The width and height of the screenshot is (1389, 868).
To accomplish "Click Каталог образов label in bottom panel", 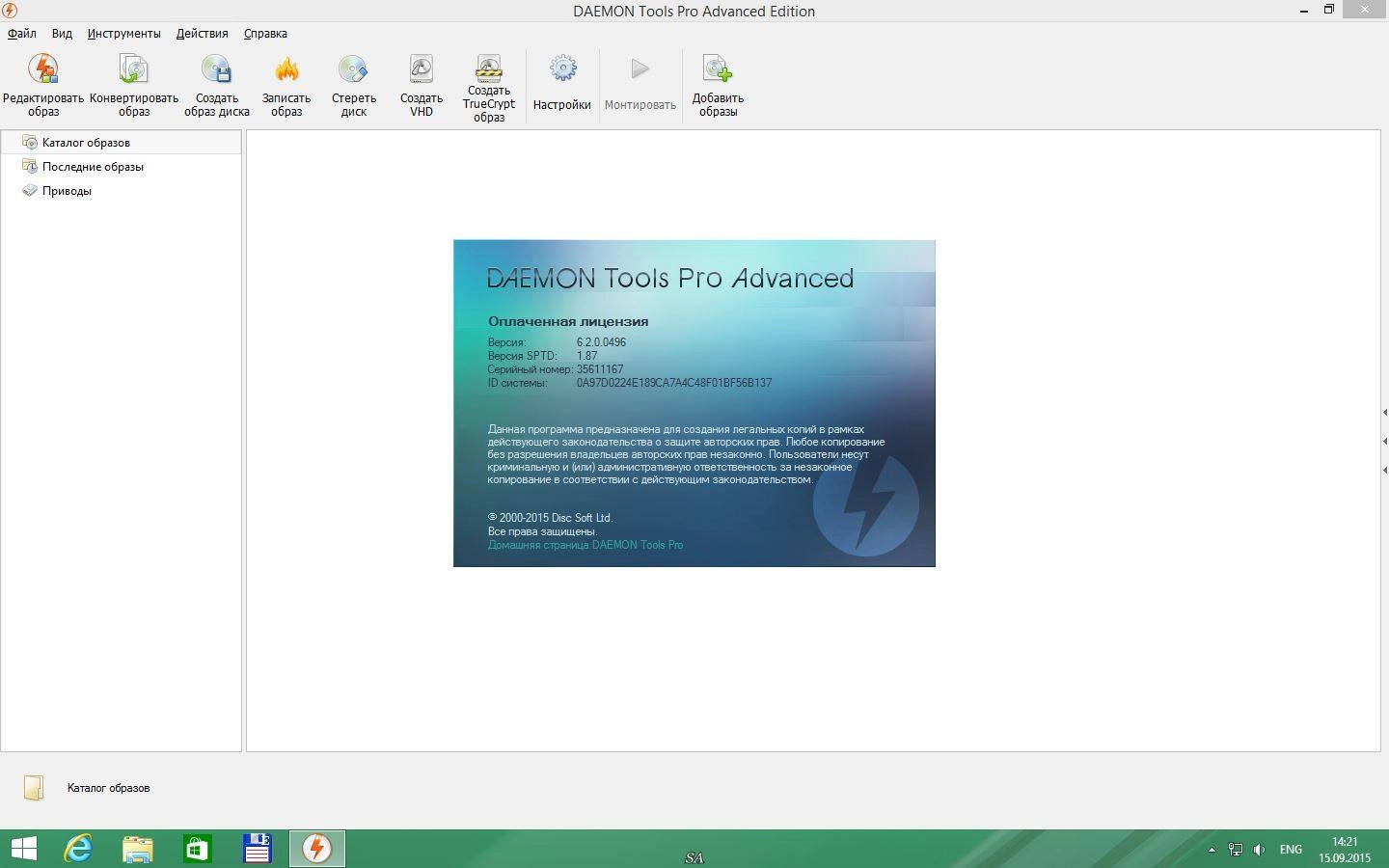I will (108, 788).
